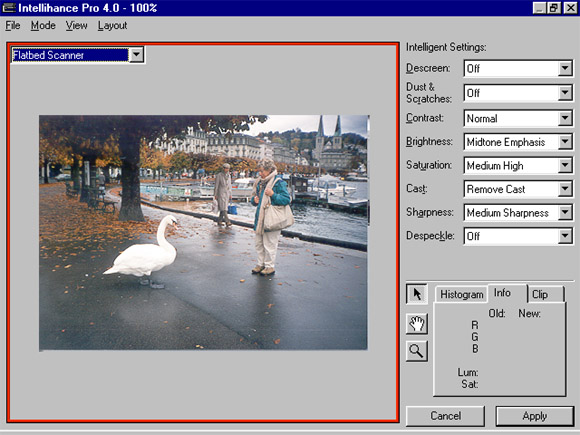Image resolution: width=580 pixels, height=435 pixels.
Task: Click the Intellihance title bar app icon
Action: [9, 8]
